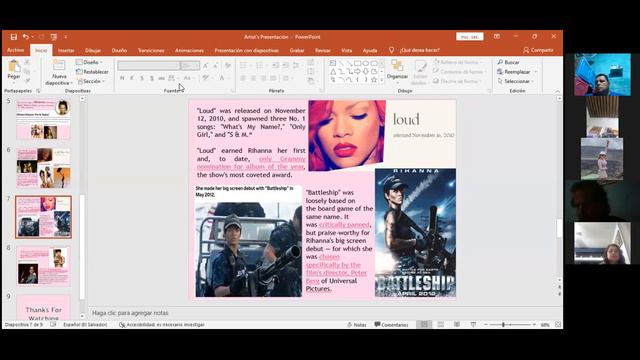Start slideshow icon in status bar
This screenshot has width=640, height=360.
pyautogui.click(x=473, y=325)
